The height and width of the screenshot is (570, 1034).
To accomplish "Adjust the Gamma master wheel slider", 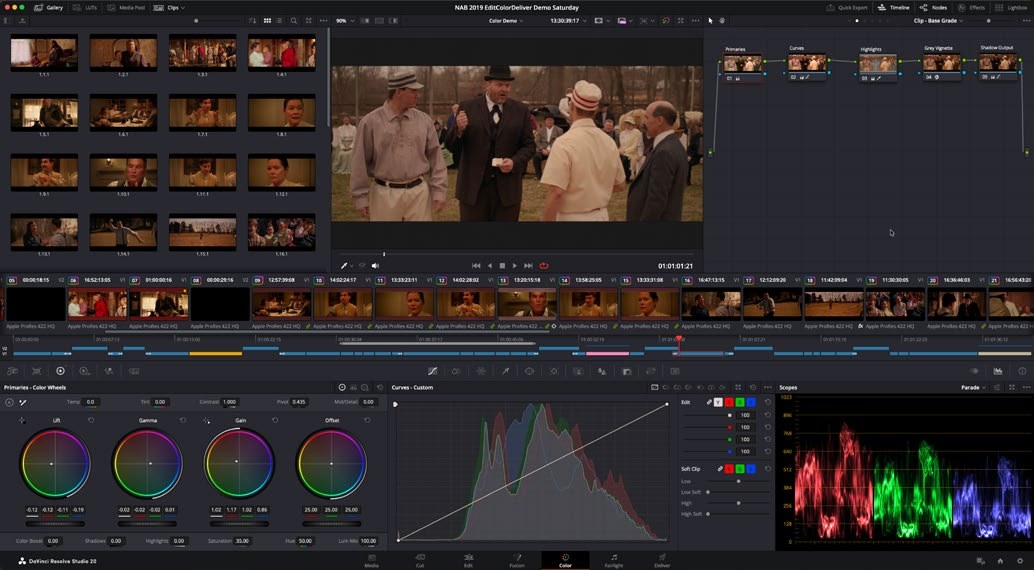I will pyautogui.click(x=147, y=524).
